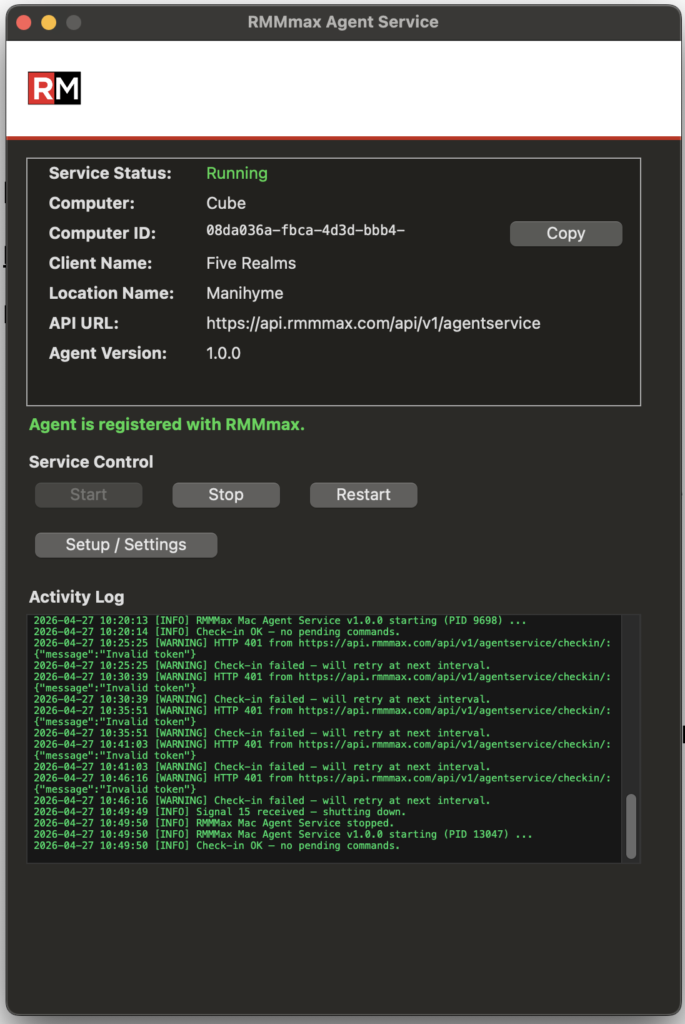Click client name Five Realms
The image size is (685, 1024).
(251, 263)
